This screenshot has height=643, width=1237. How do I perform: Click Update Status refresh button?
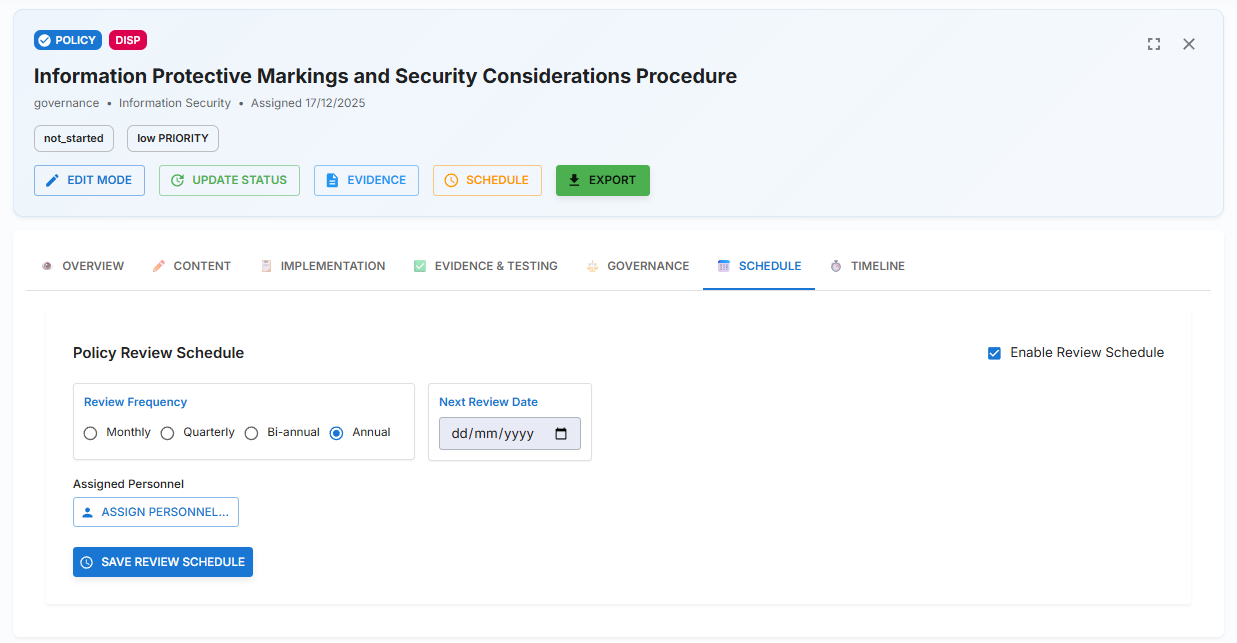tap(229, 180)
